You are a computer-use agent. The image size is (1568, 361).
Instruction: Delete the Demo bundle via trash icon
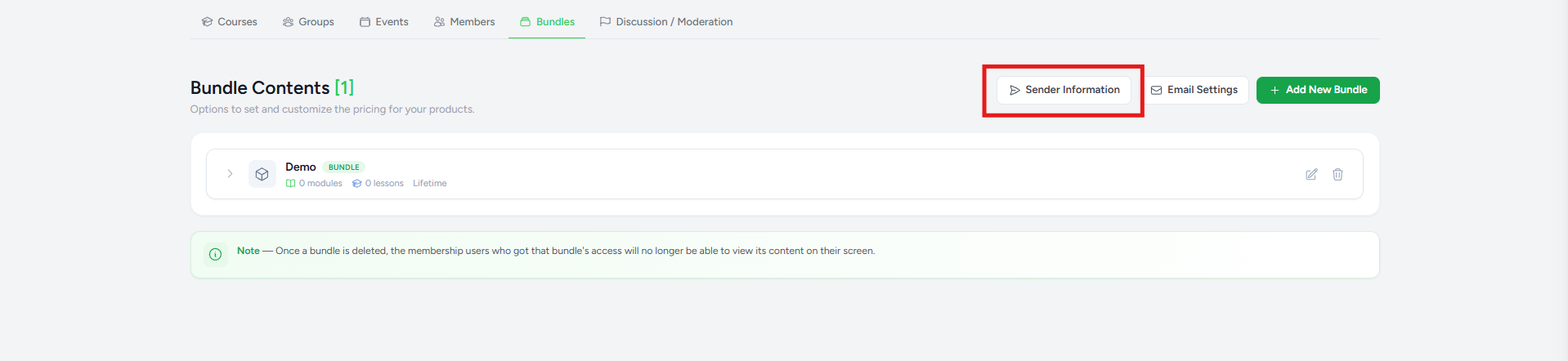tap(1337, 174)
